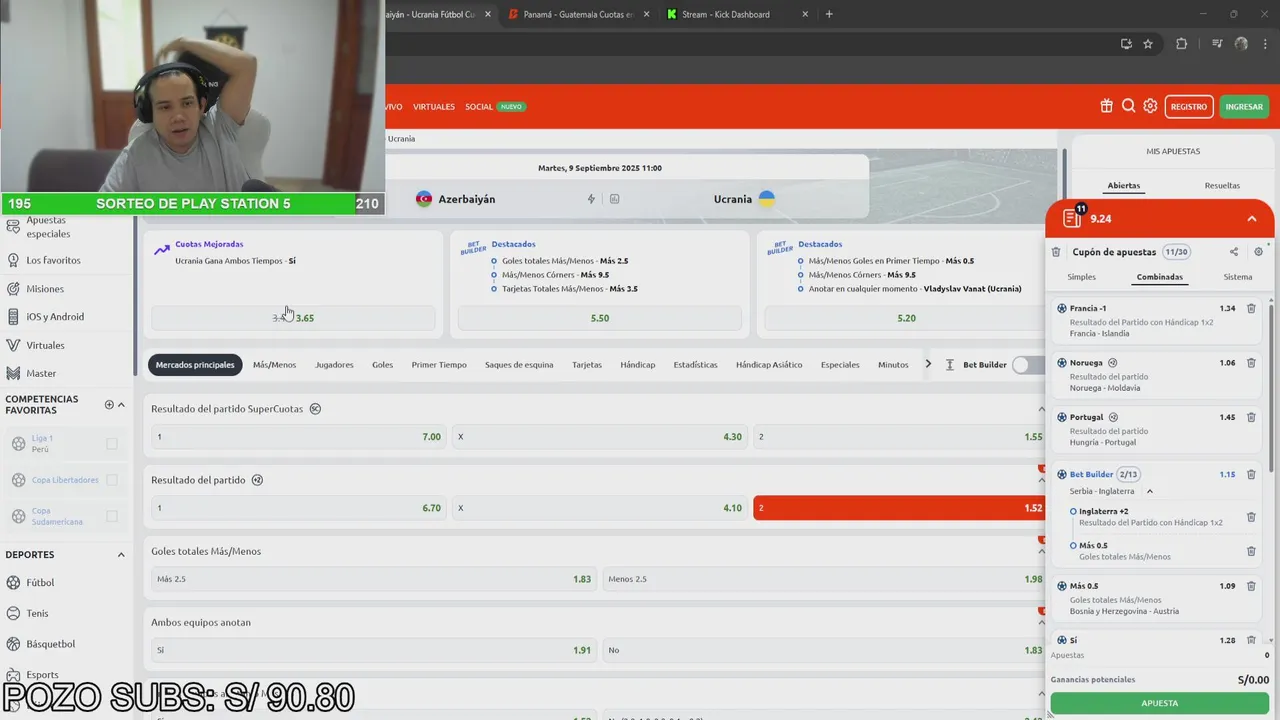Add a favorite competition with plus icon
This screenshot has width=1280, height=720.
point(109,404)
